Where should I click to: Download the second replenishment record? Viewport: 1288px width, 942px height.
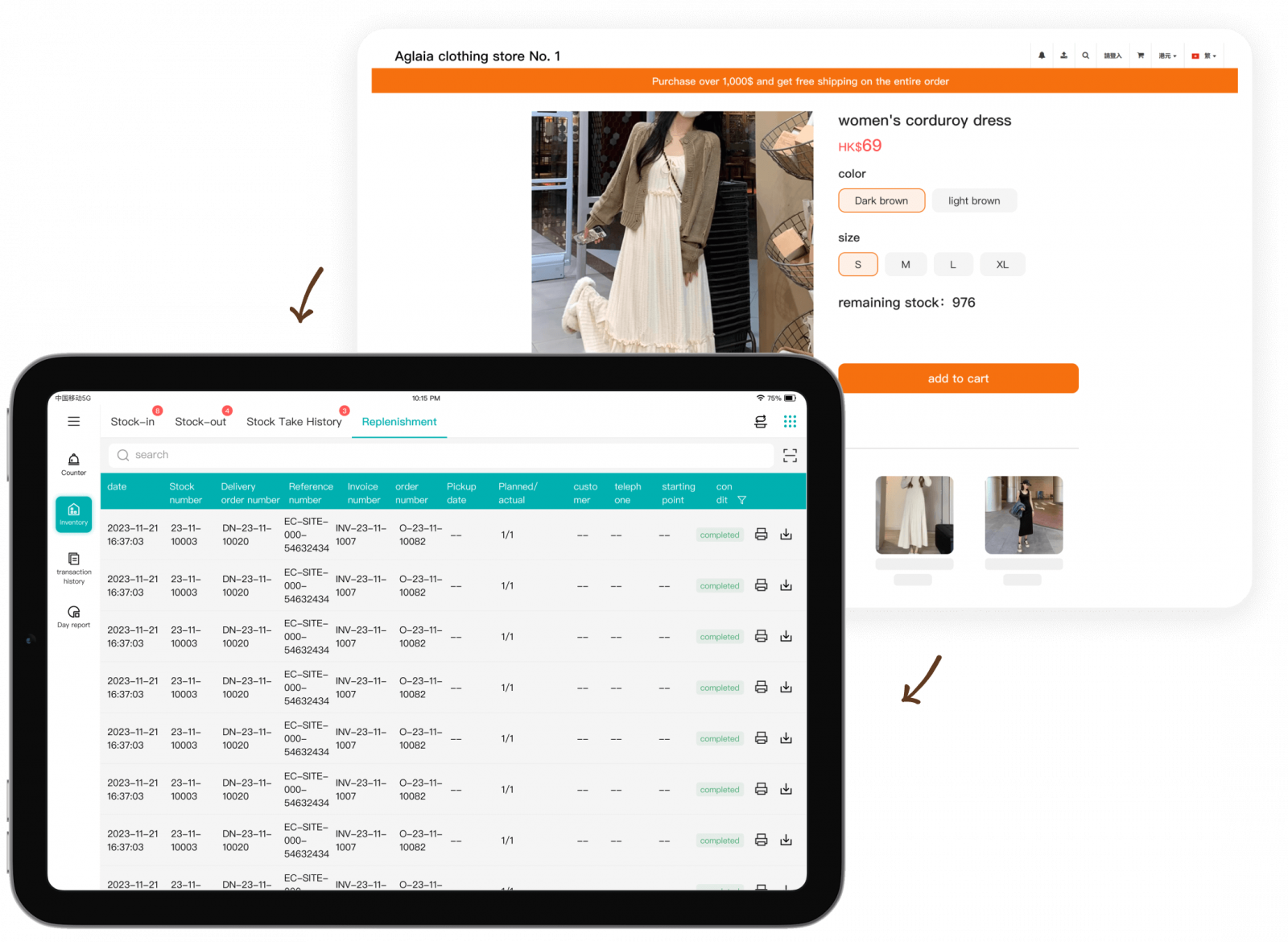click(786, 585)
